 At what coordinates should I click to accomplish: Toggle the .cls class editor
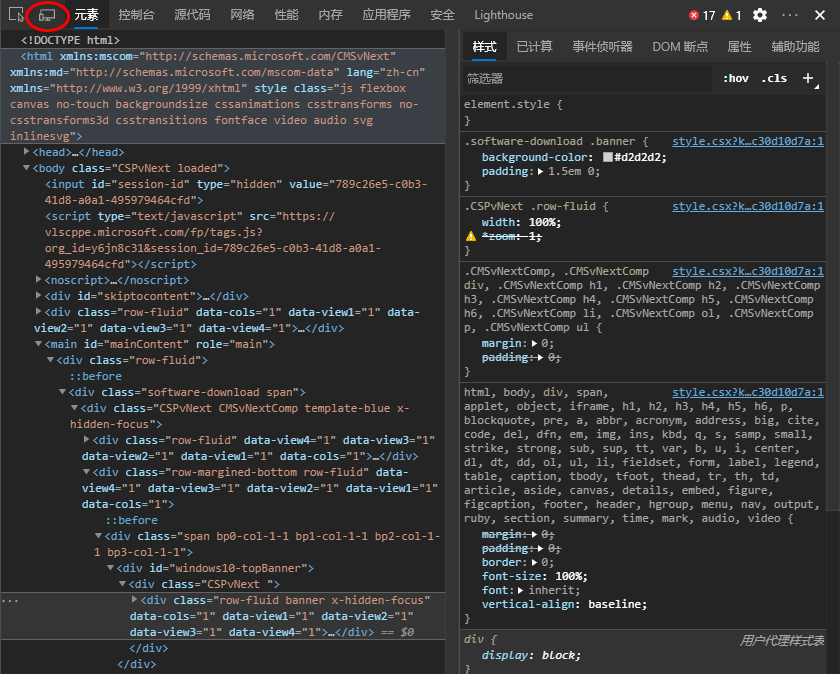coord(774,78)
